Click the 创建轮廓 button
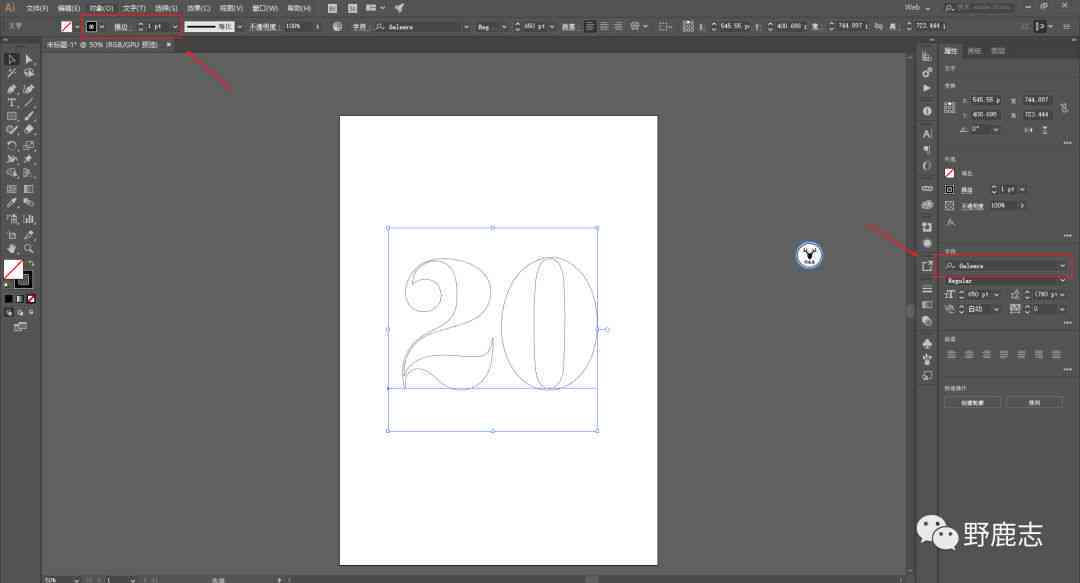The image size is (1080, 583). 973,402
